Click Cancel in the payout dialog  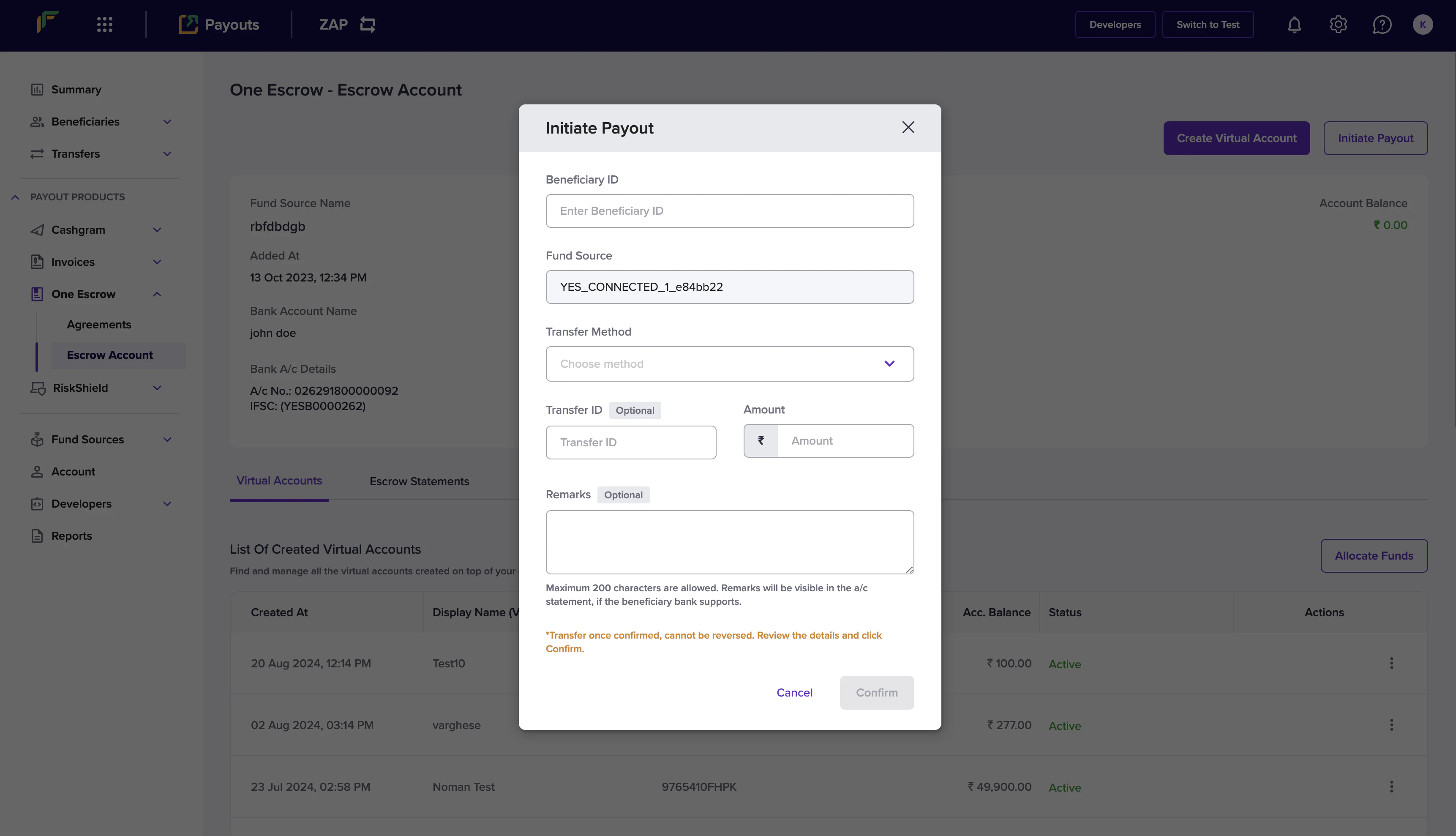tap(794, 692)
